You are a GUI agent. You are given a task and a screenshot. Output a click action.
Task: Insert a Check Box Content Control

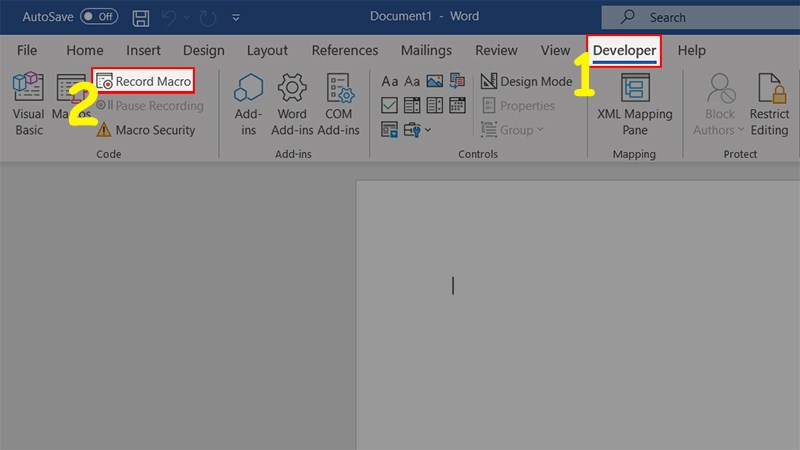[x=390, y=106]
